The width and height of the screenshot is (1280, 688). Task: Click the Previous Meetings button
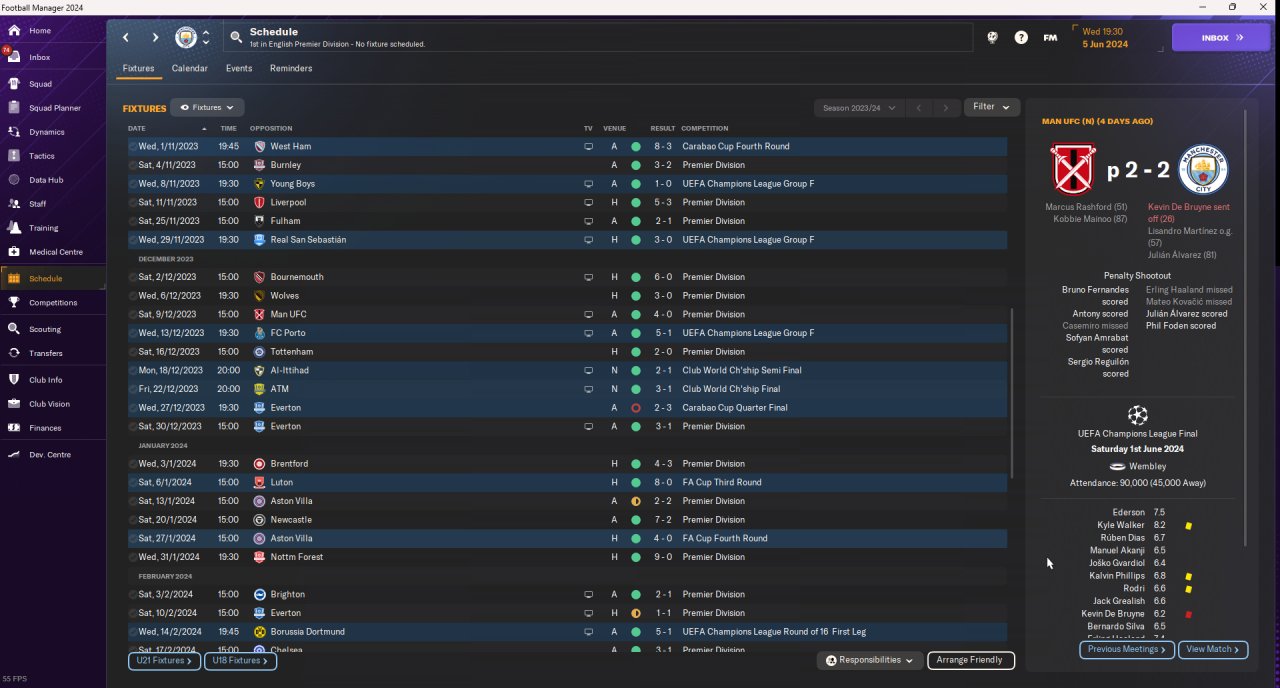pyautogui.click(x=1127, y=650)
